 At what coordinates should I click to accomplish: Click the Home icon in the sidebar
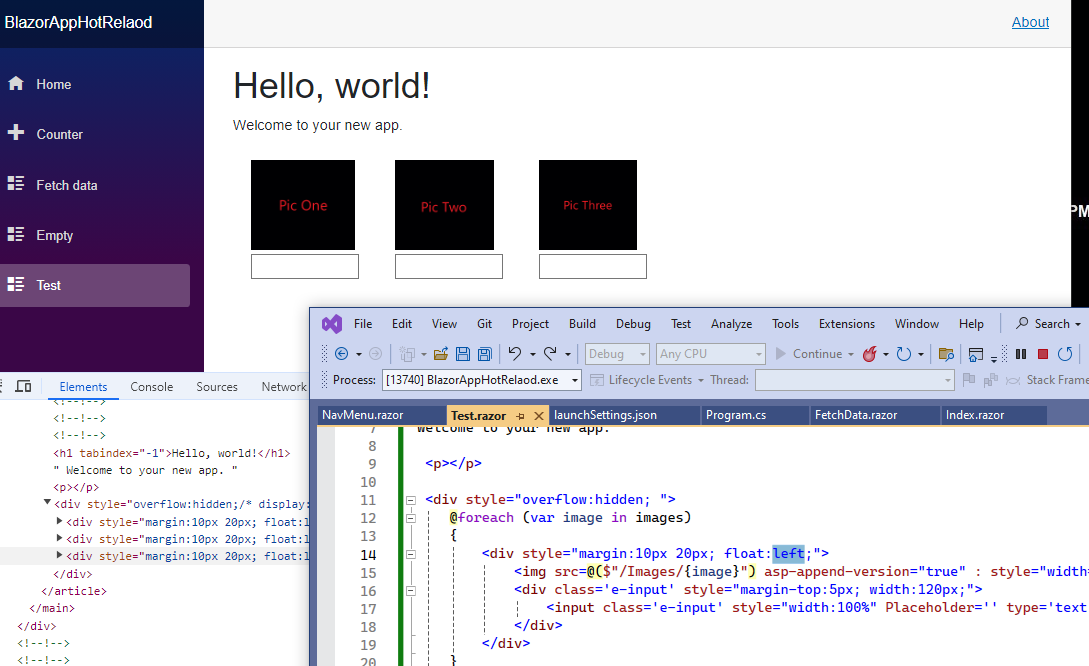pos(14,84)
